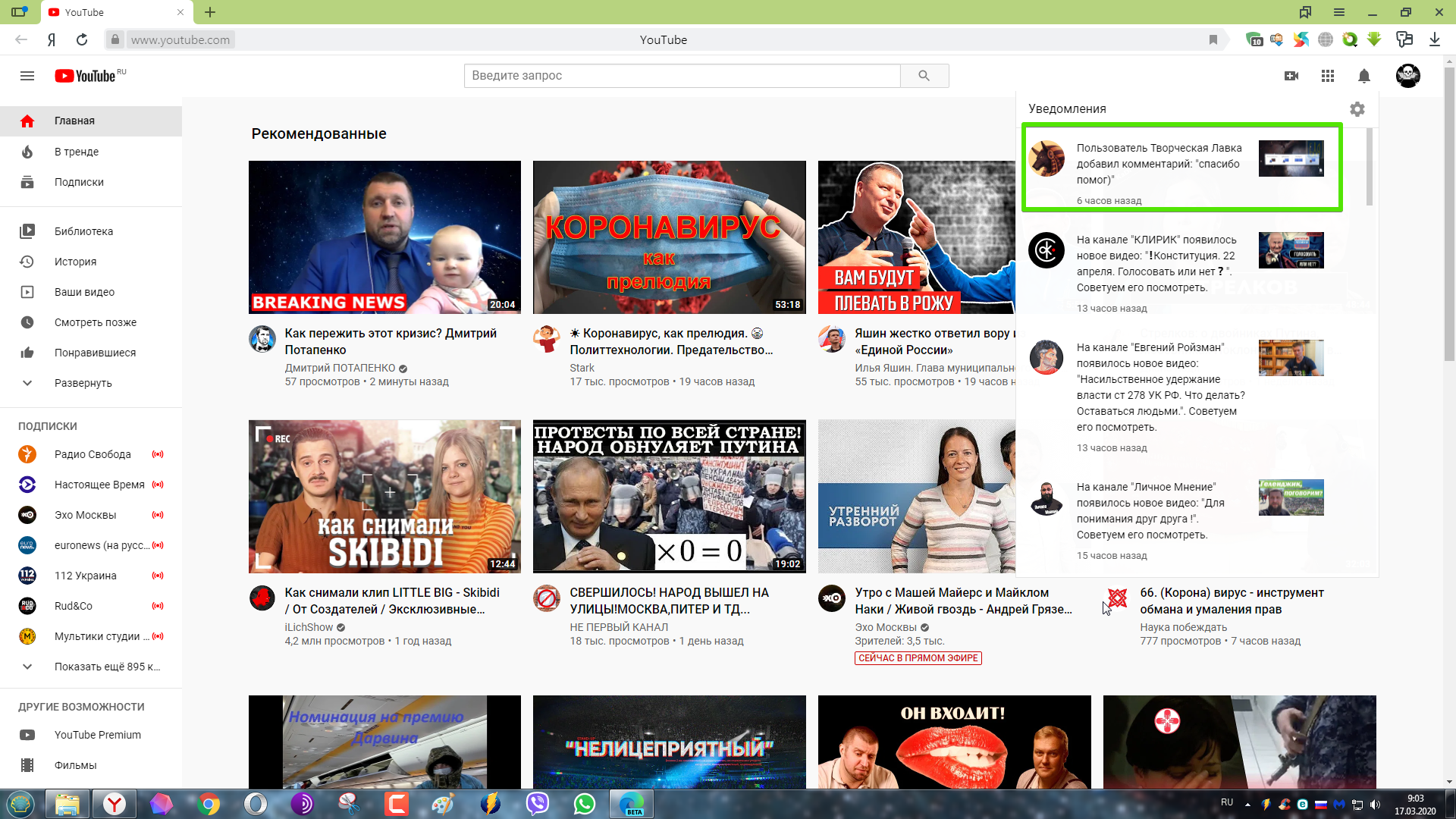Screen dimensions: 1456x819
Task: Expand Показать ещё 895 subscriptions
Action: pos(106,667)
